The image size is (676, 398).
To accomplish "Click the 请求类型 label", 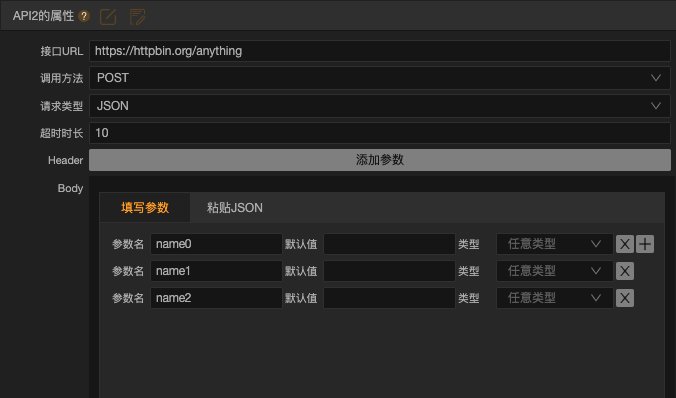I will (62, 106).
